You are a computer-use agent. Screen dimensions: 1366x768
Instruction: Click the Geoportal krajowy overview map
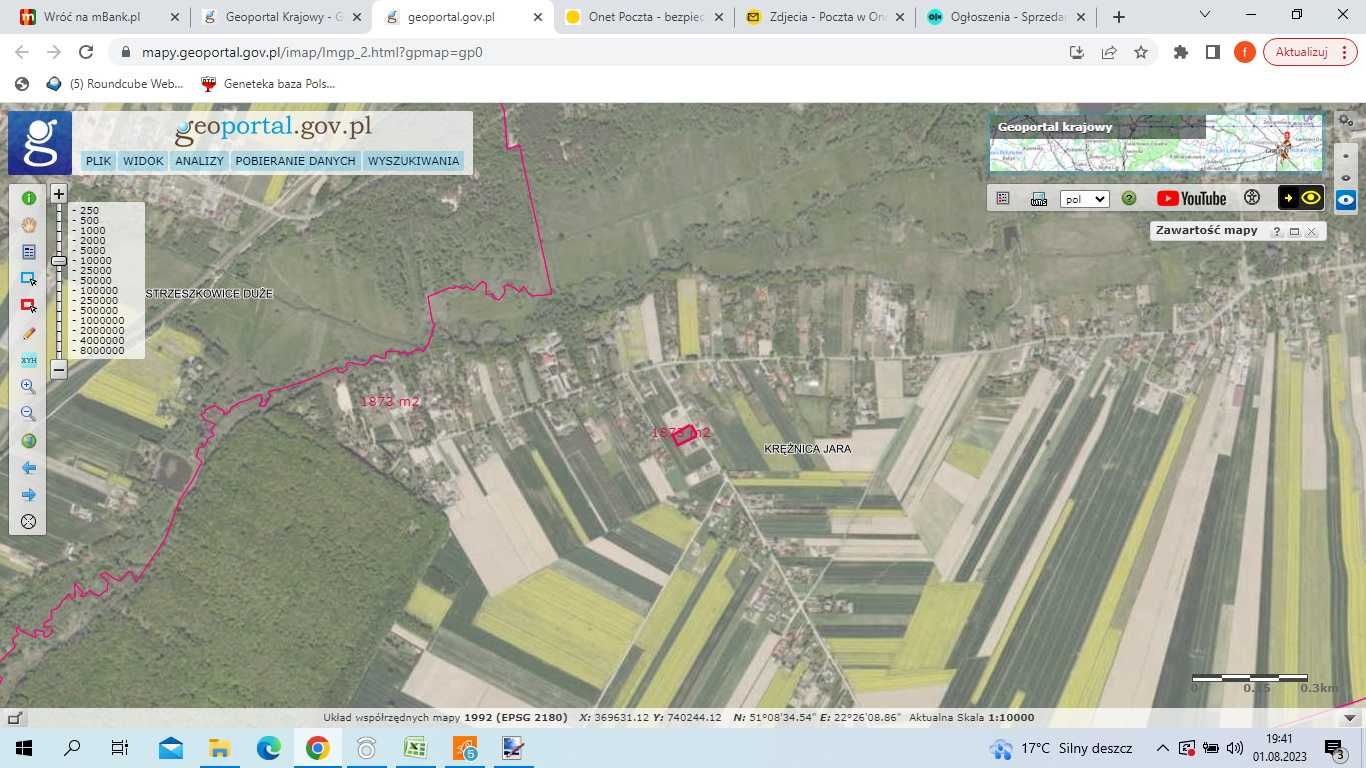(1156, 143)
